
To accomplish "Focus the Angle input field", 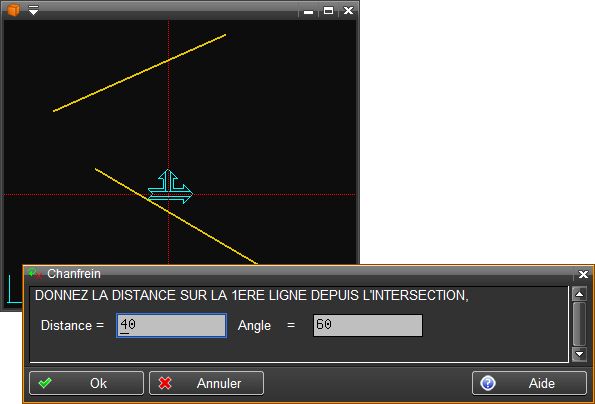I will tap(368, 325).
